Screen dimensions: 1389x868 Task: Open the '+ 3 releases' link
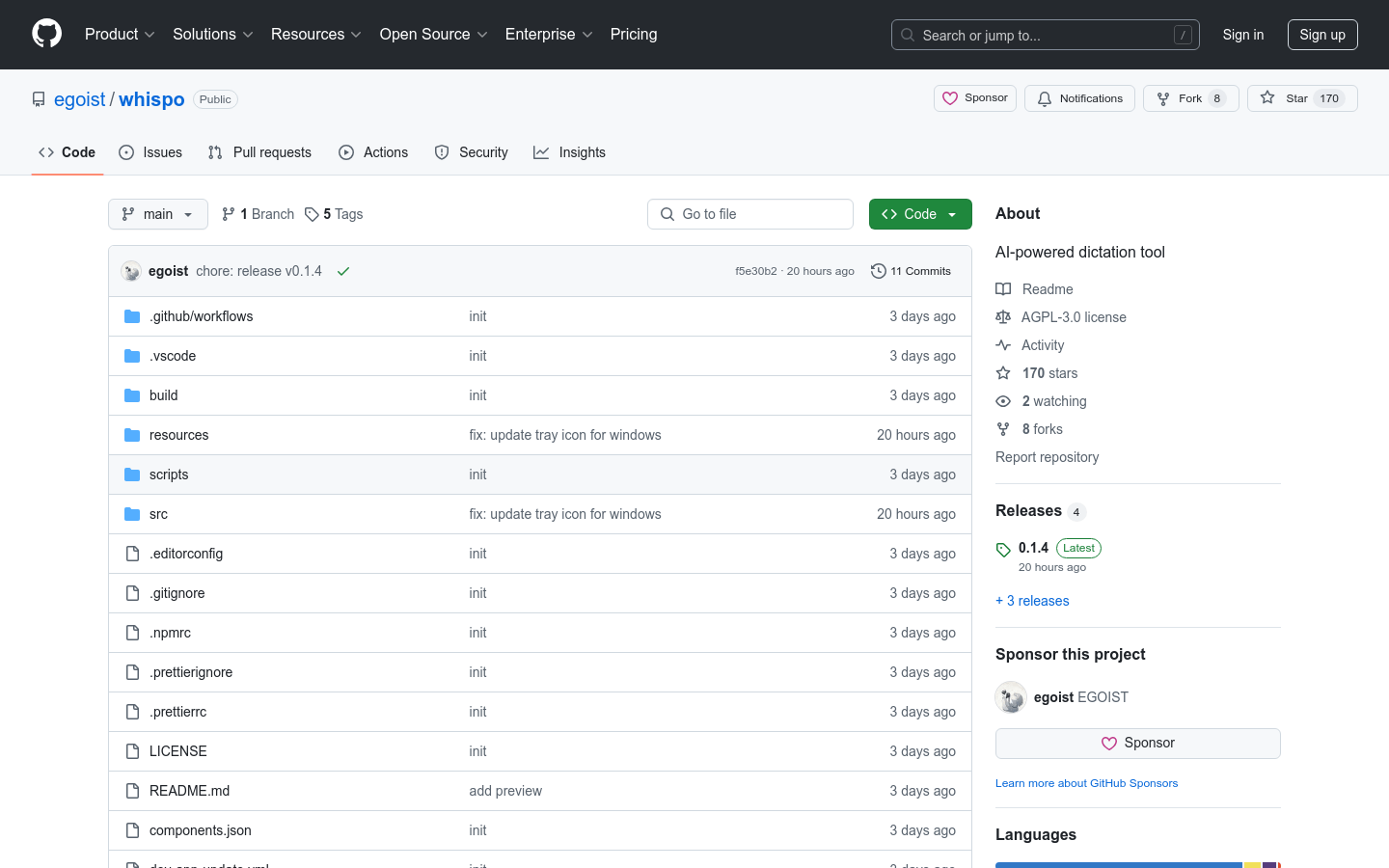[1032, 601]
